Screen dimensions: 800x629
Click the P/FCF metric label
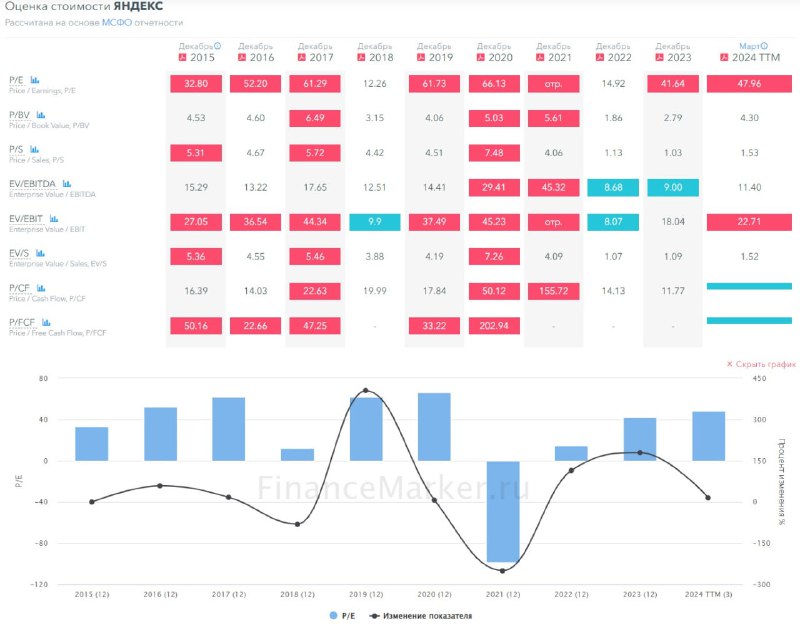click(x=22, y=322)
